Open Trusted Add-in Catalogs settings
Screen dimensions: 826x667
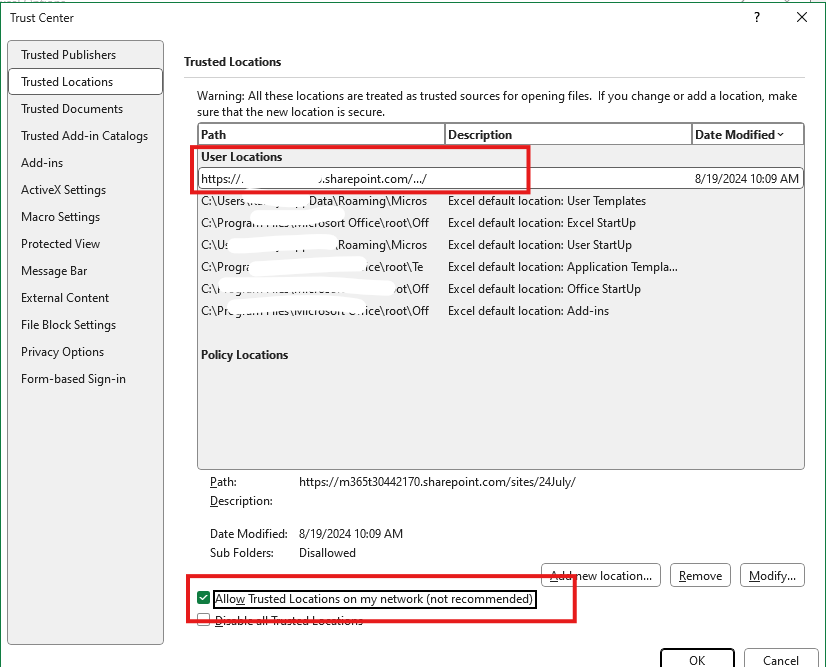pos(84,136)
